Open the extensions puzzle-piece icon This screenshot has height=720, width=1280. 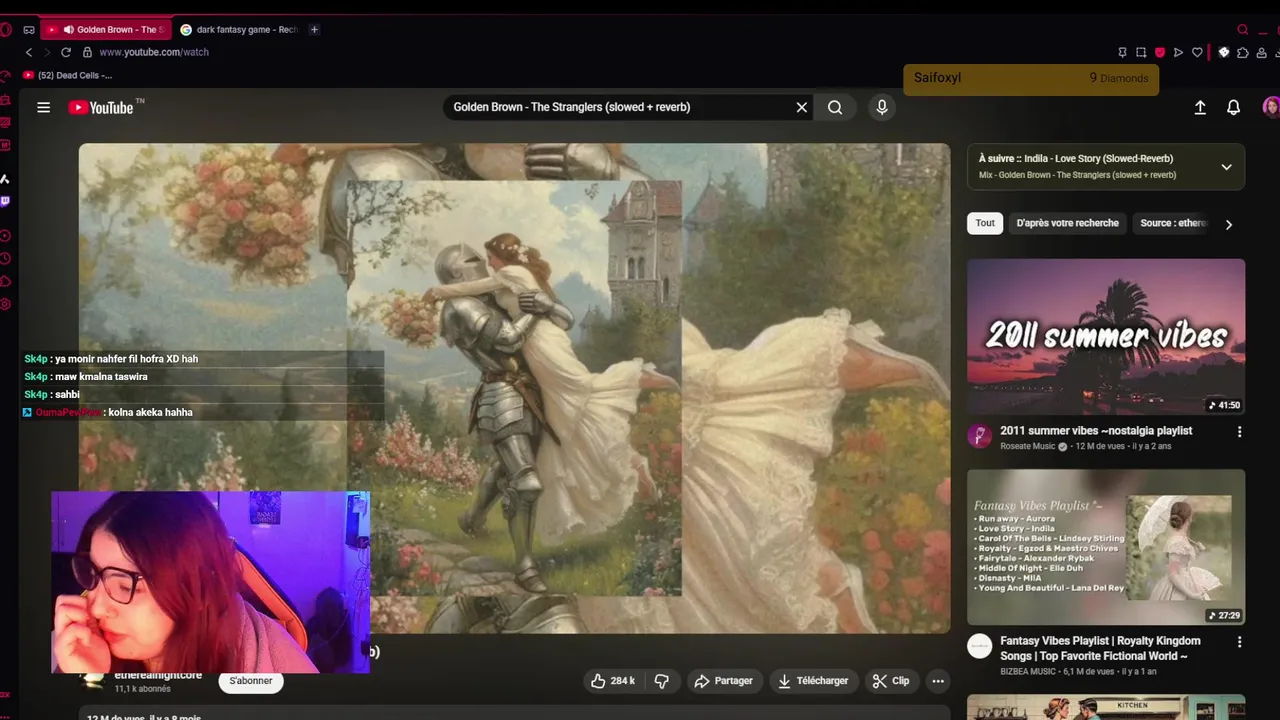pyautogui.click(x=1242, y=52)
